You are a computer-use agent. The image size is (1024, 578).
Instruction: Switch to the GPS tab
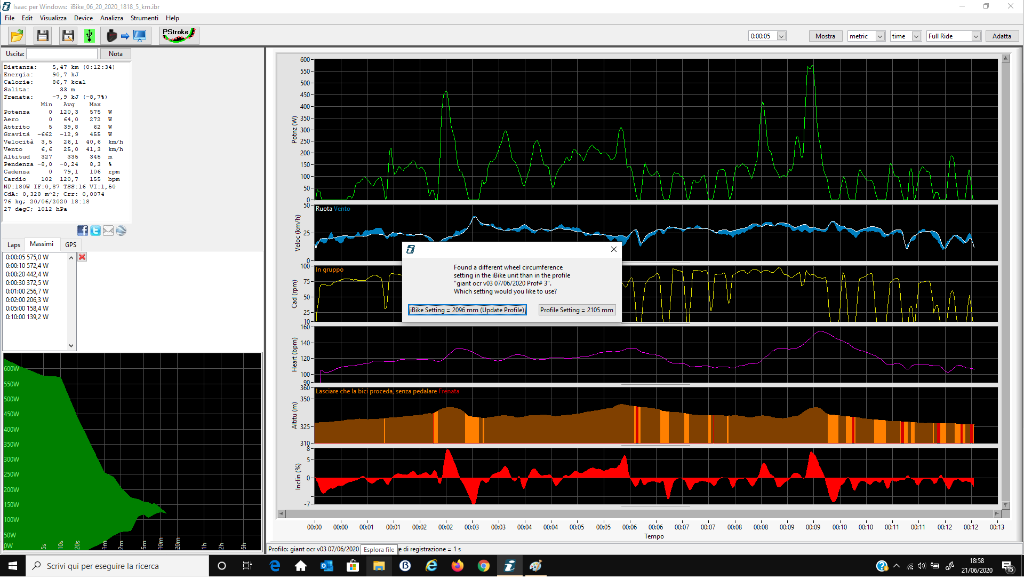pyautogui.click(x=71, y=244)
